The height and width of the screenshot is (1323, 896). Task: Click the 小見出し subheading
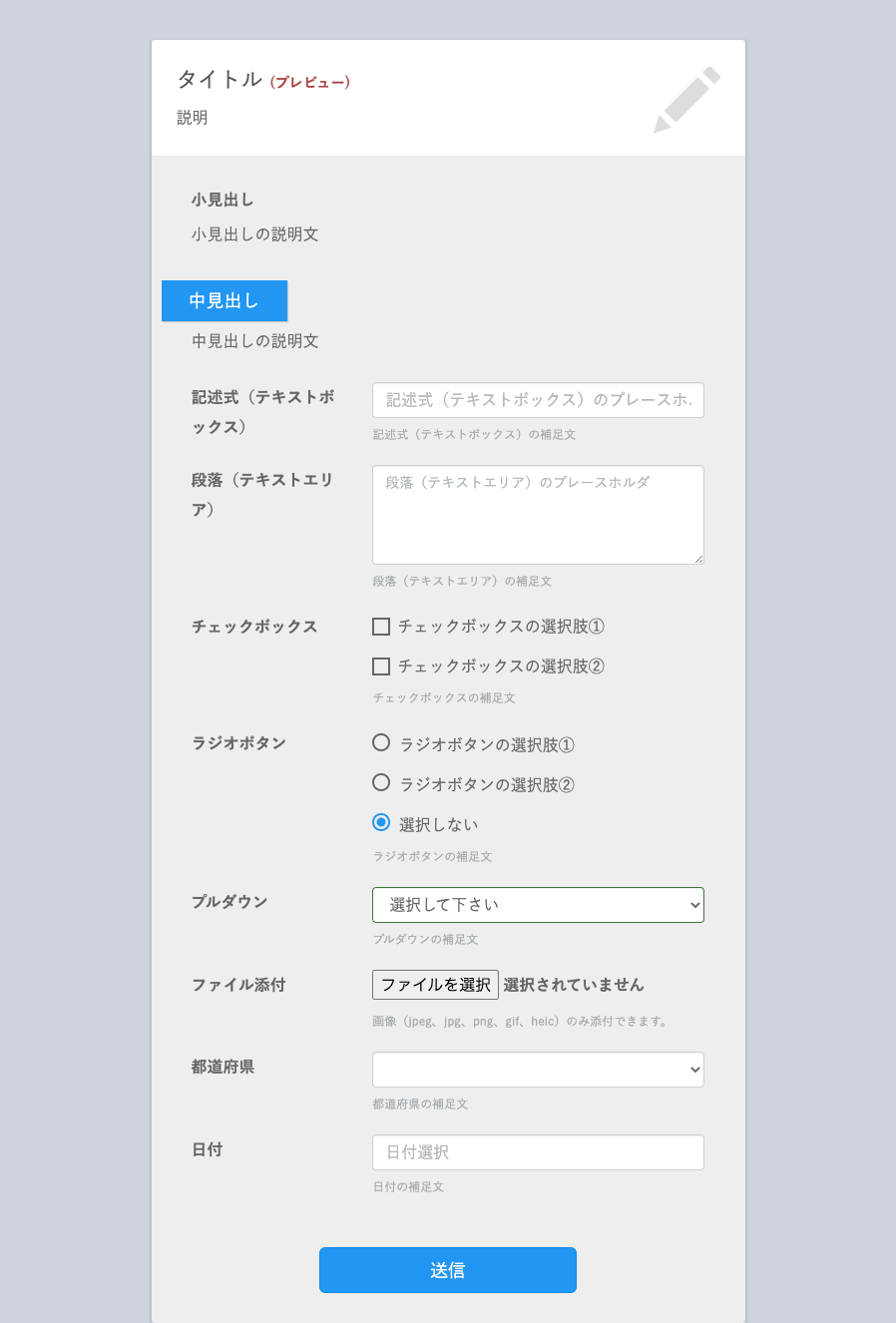221,199
